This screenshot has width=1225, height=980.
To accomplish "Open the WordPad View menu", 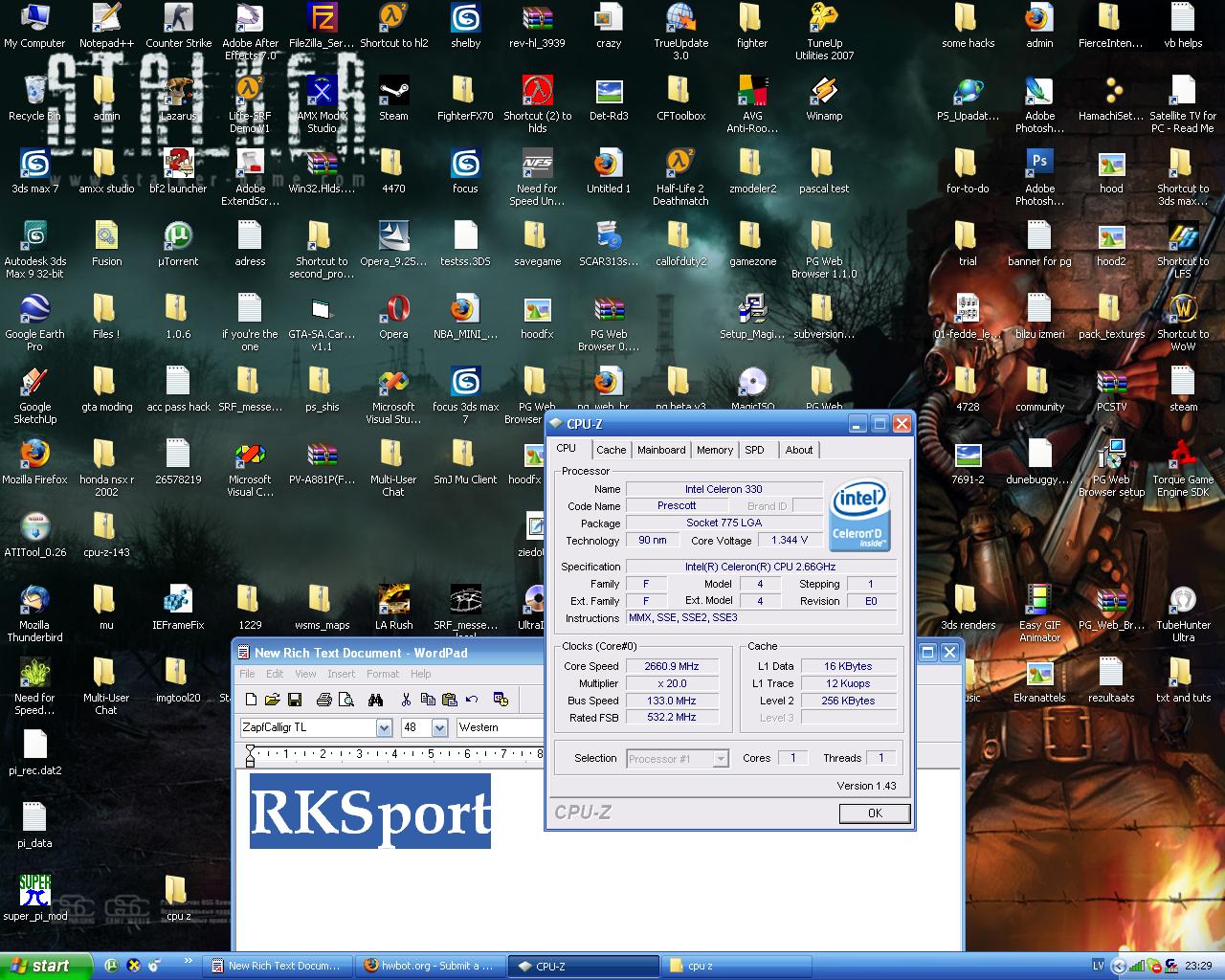I will pos(305,674).
